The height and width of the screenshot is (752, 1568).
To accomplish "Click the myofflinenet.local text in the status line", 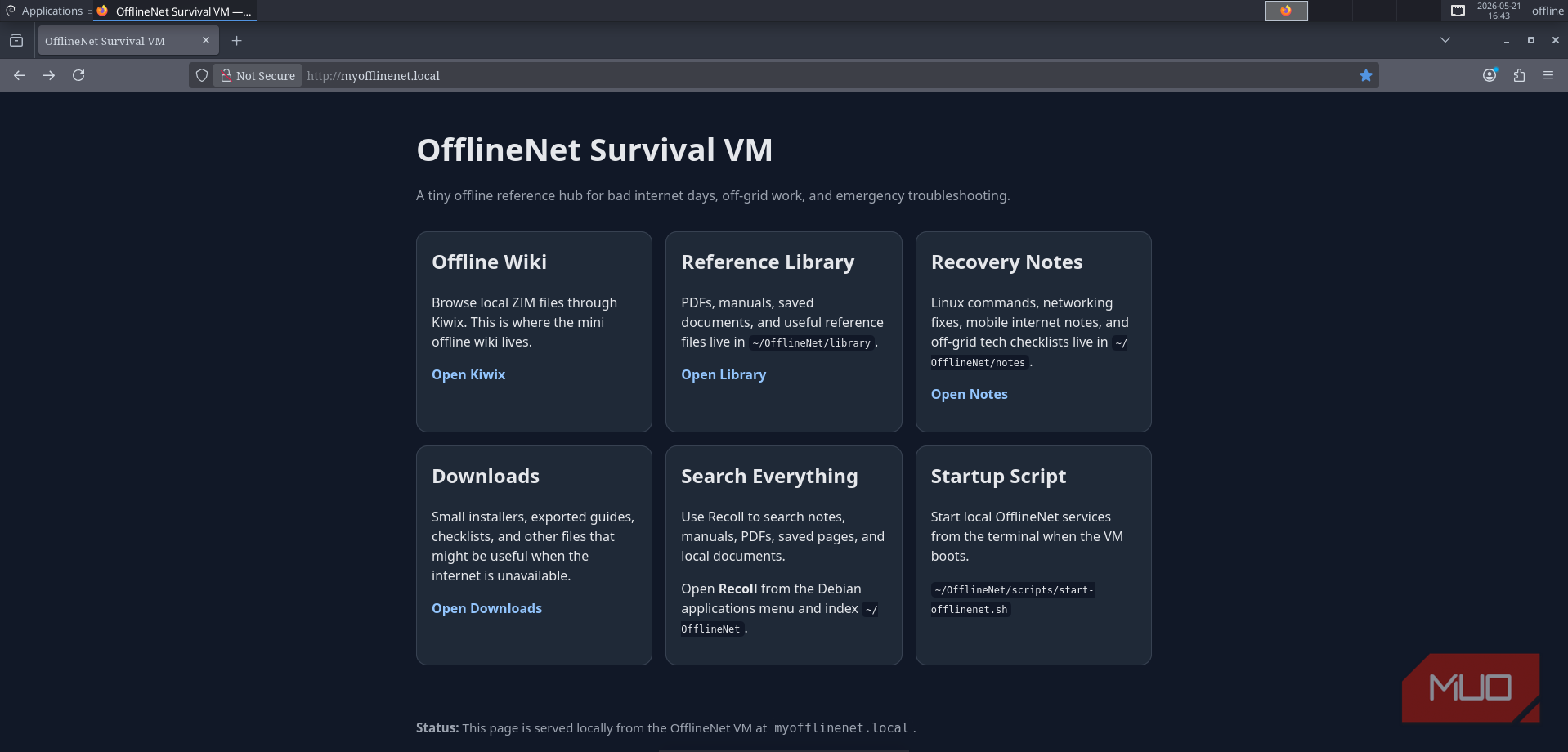I will (x=841, y=728).
